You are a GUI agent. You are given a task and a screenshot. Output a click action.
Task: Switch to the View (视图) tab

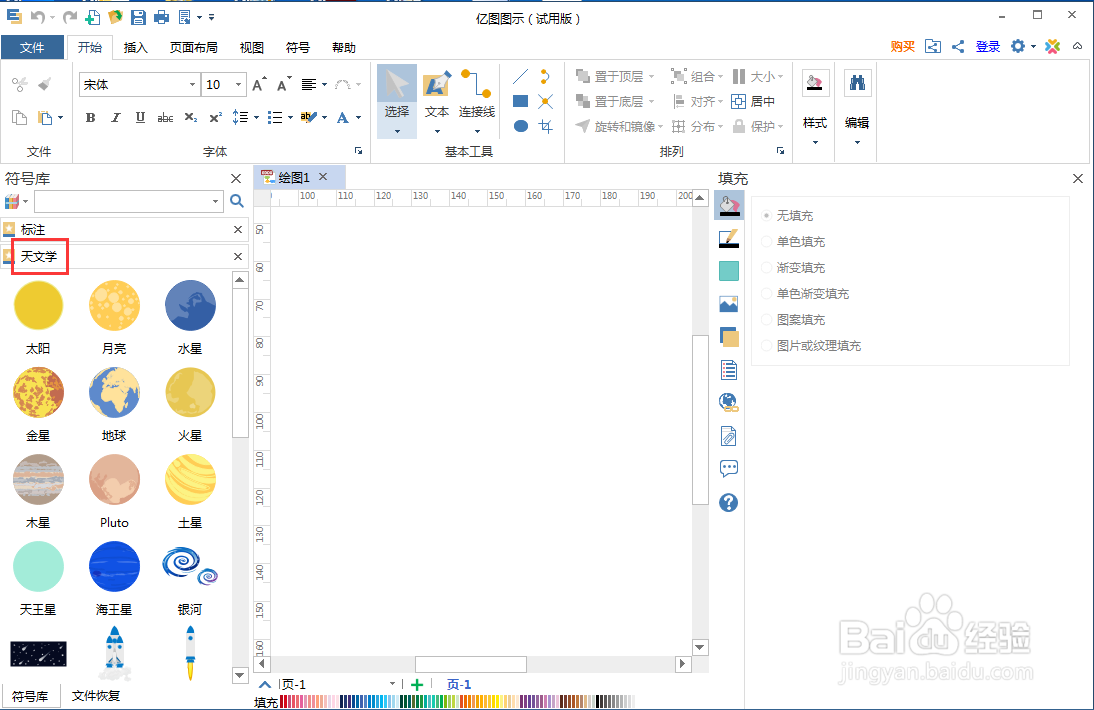click(x=251, y=47)
